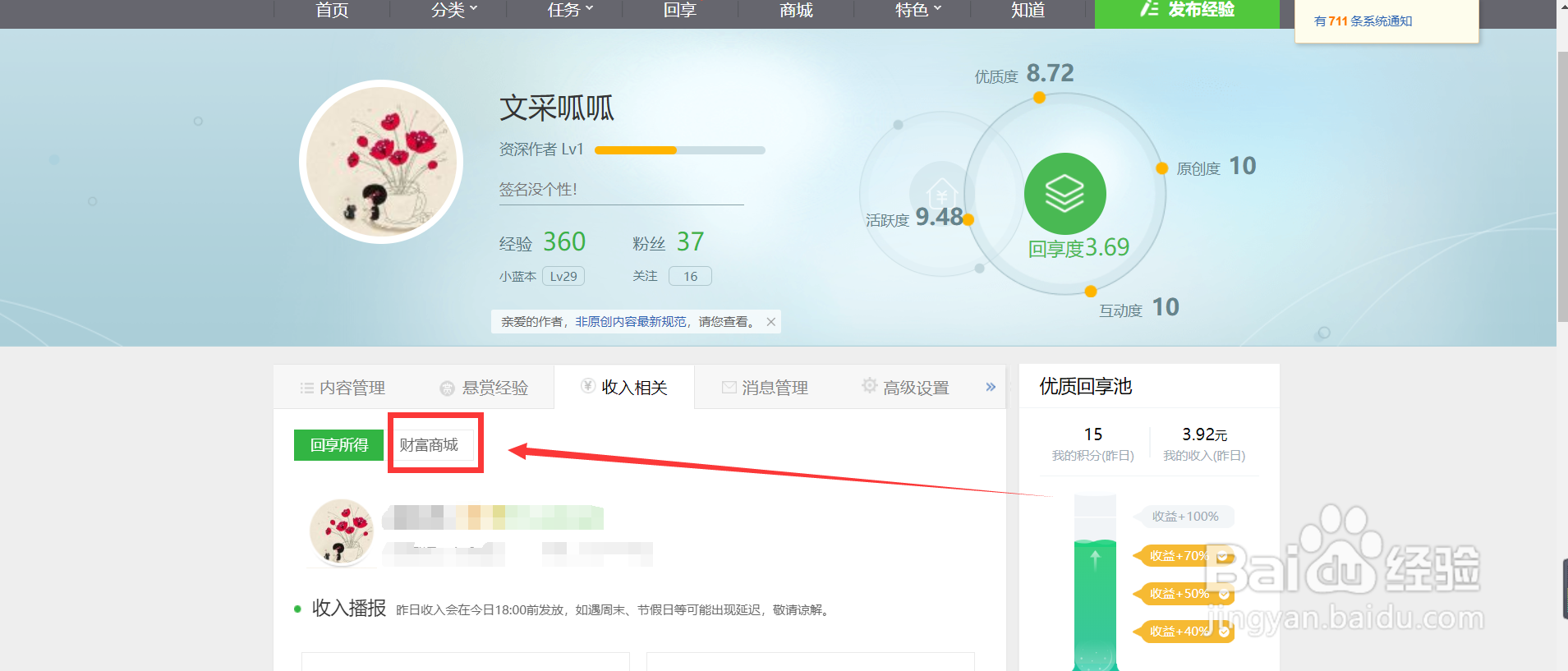Open the 首页 navigation item
This screenshot has width=1568, height=671.
(332, 10)
